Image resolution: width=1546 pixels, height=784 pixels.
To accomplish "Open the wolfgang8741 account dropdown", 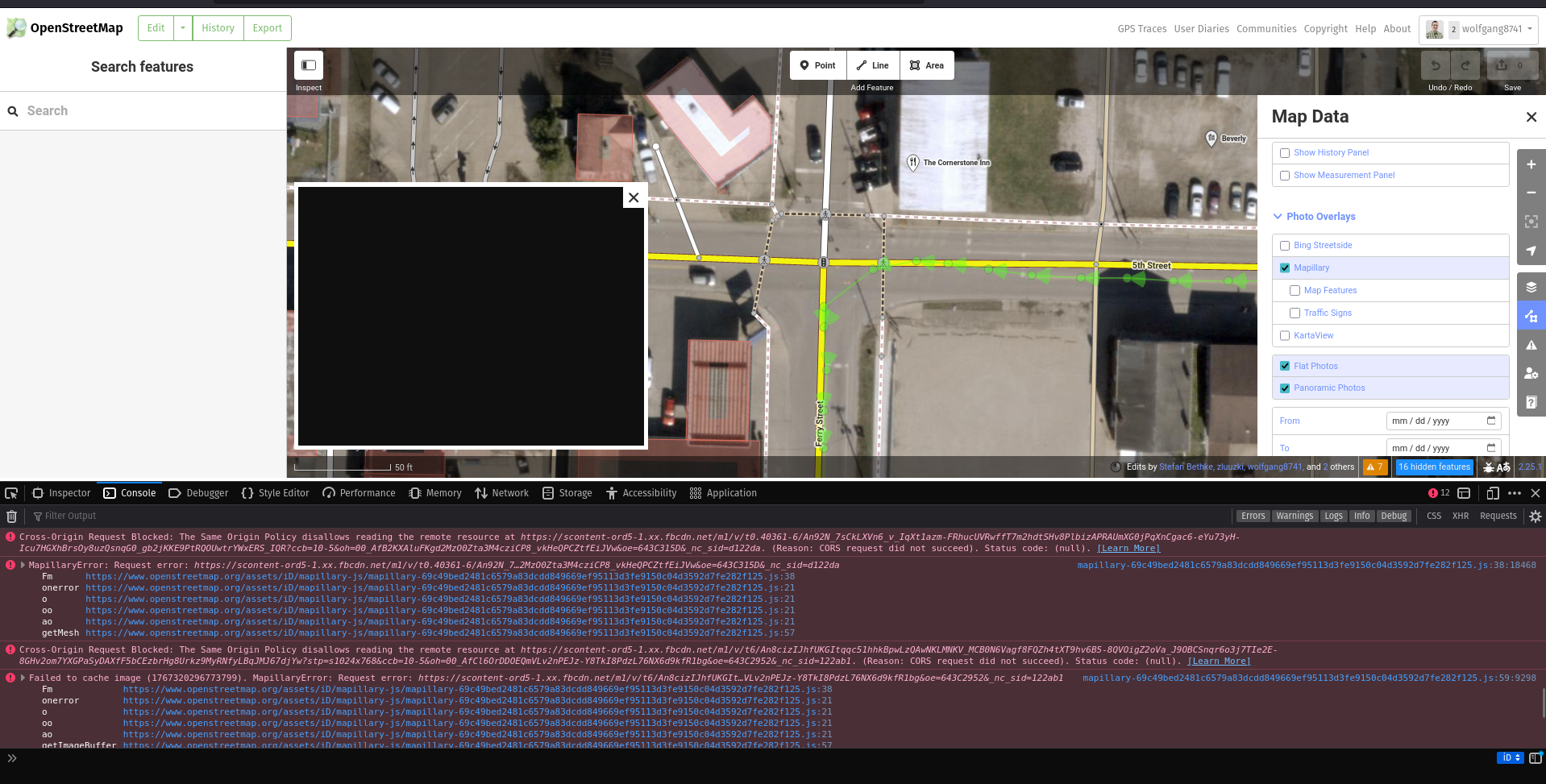I will [x=1478, y=28].
